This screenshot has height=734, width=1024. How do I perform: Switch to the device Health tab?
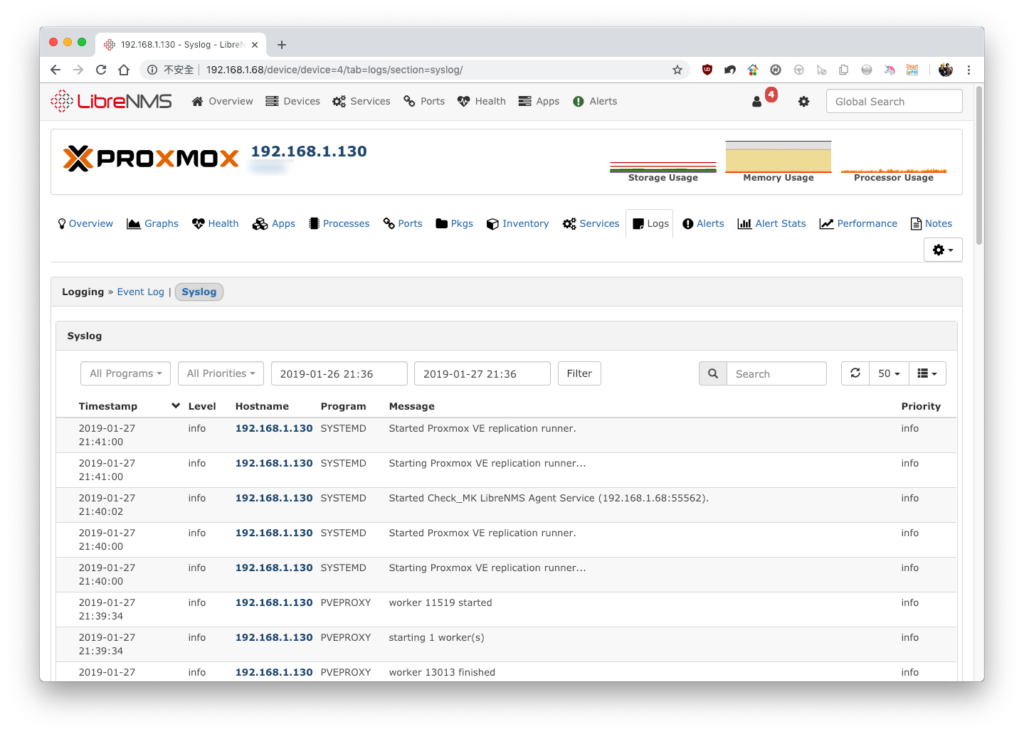coord(216,223)
